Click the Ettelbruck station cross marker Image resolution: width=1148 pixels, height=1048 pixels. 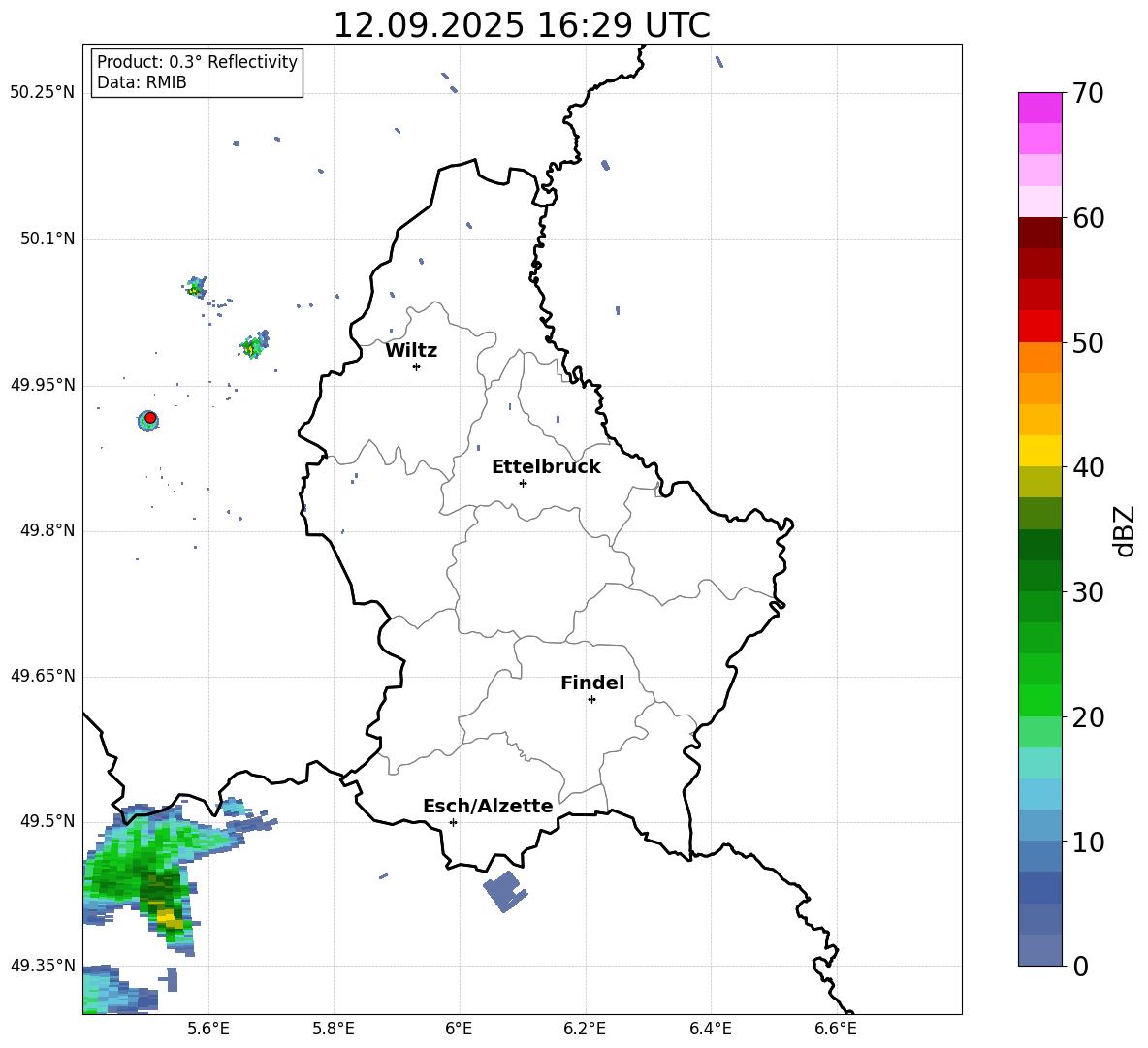click(523, 483)
